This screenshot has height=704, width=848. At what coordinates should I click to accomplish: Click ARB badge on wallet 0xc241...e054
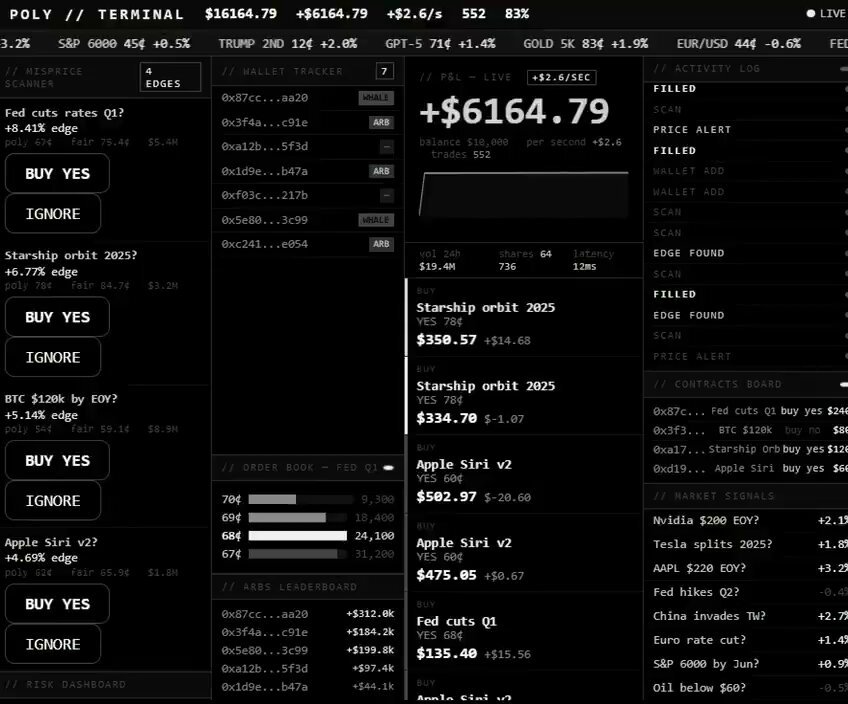click(381, 244)
